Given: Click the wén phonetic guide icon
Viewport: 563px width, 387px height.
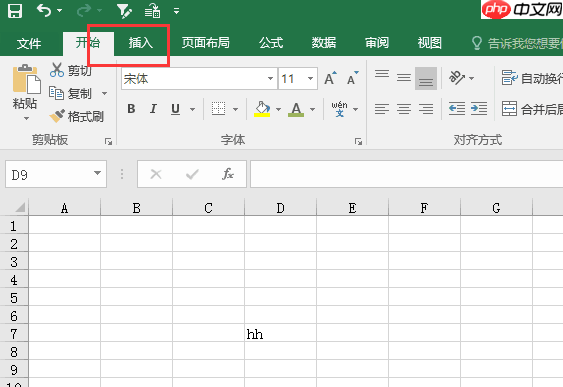Looking at the screenshot, I should coord(339,109).
